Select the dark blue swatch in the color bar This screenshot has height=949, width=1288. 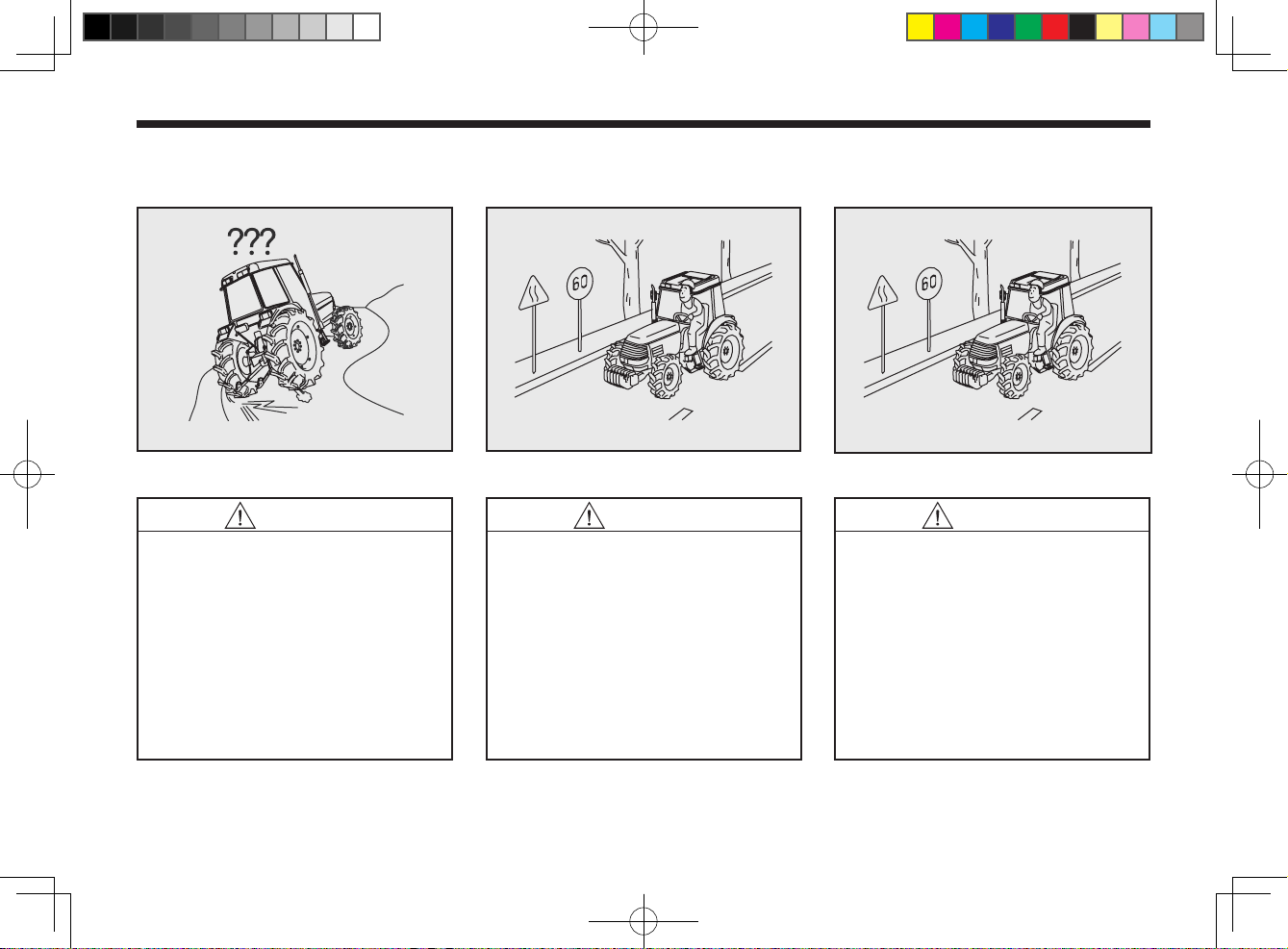(1001, 27)
